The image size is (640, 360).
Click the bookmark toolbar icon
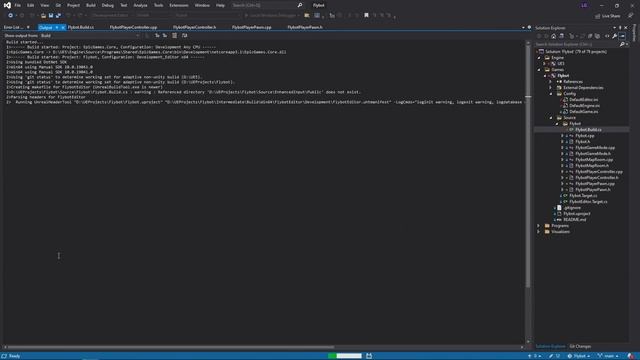[366, 16]
